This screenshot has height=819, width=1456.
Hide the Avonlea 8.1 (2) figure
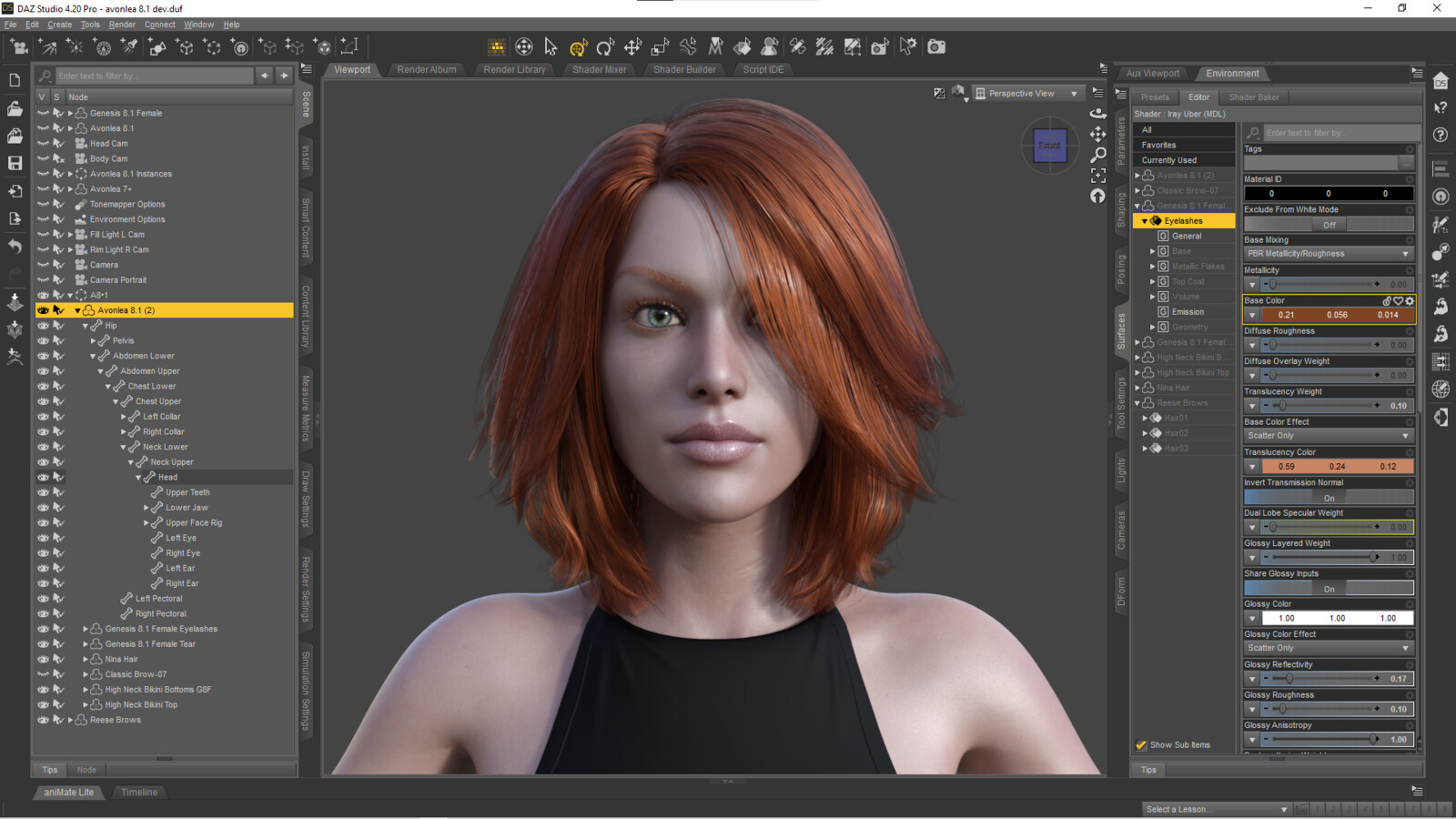point(43,310)
